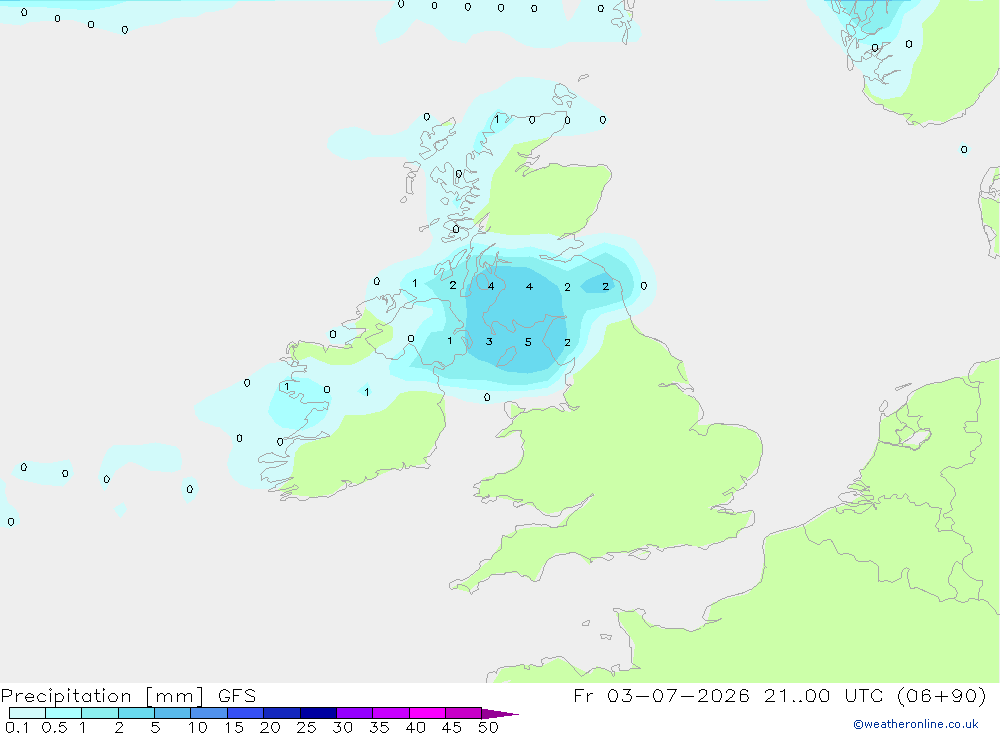Click the purple arrow tip above 50 mm
This screenshot has height=733, width=1000.
click(499, 714)
